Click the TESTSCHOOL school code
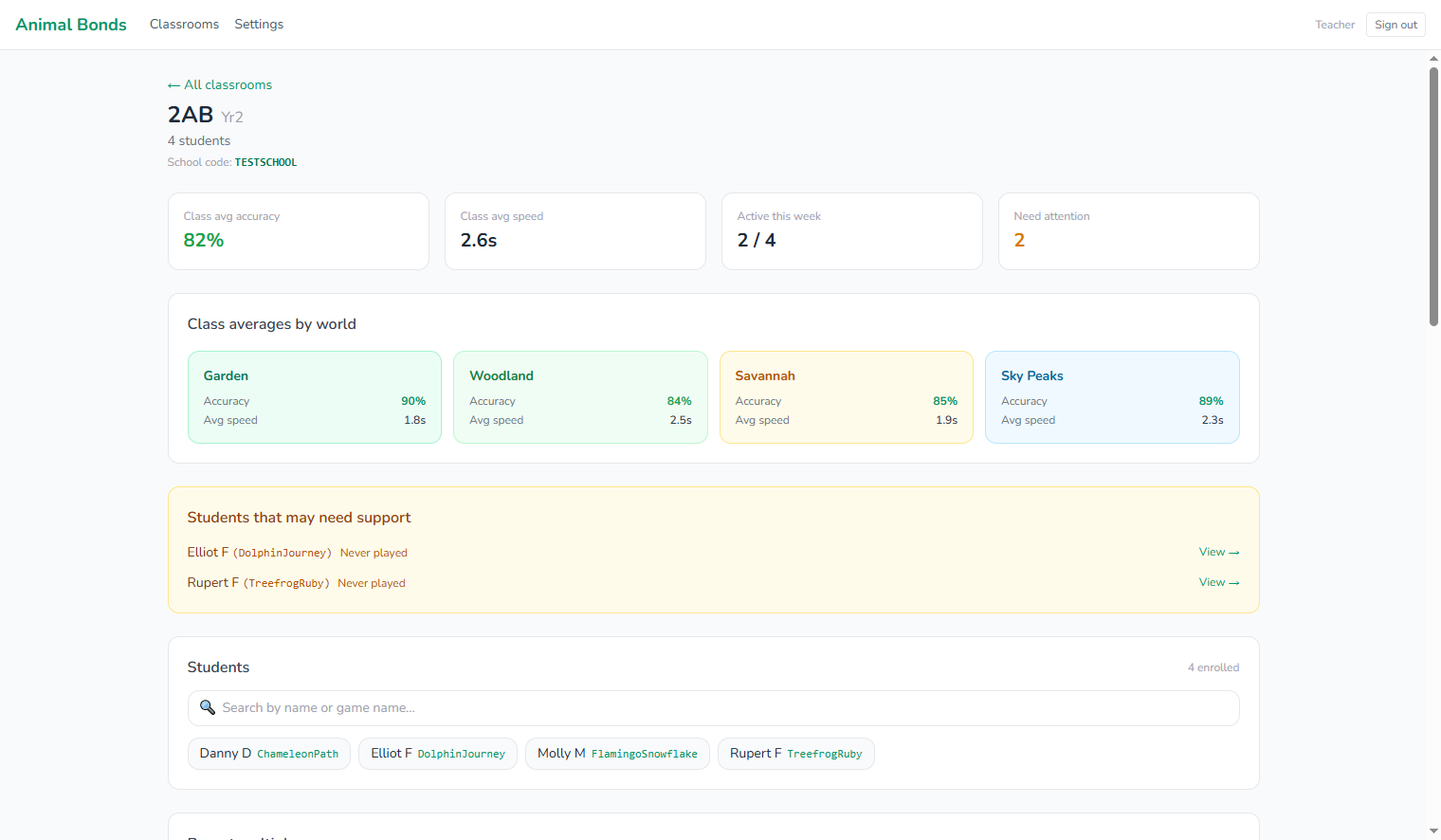1441x840 pixels. (x=265, y=163)
